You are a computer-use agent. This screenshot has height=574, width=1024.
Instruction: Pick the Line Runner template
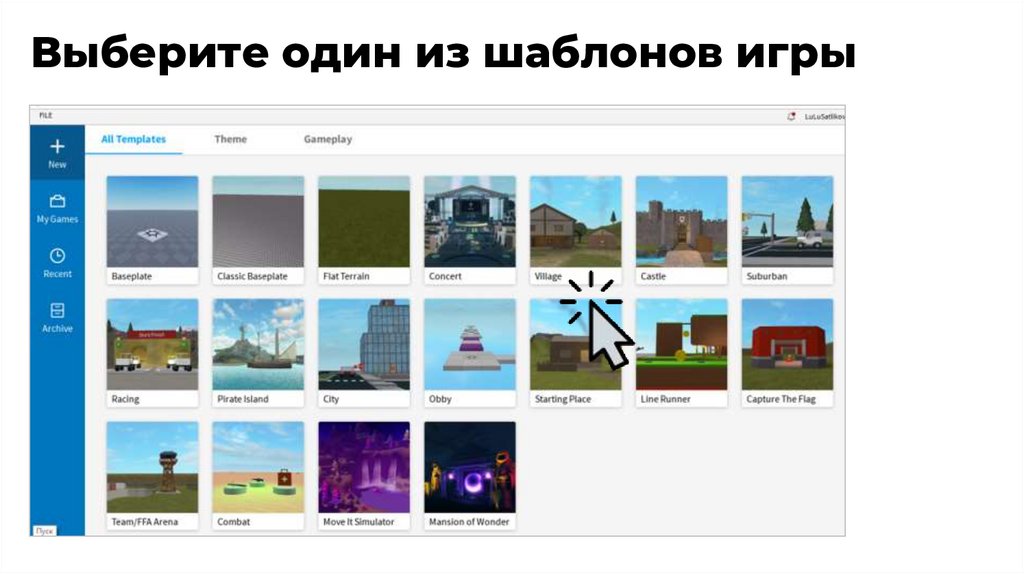point(681,353)
